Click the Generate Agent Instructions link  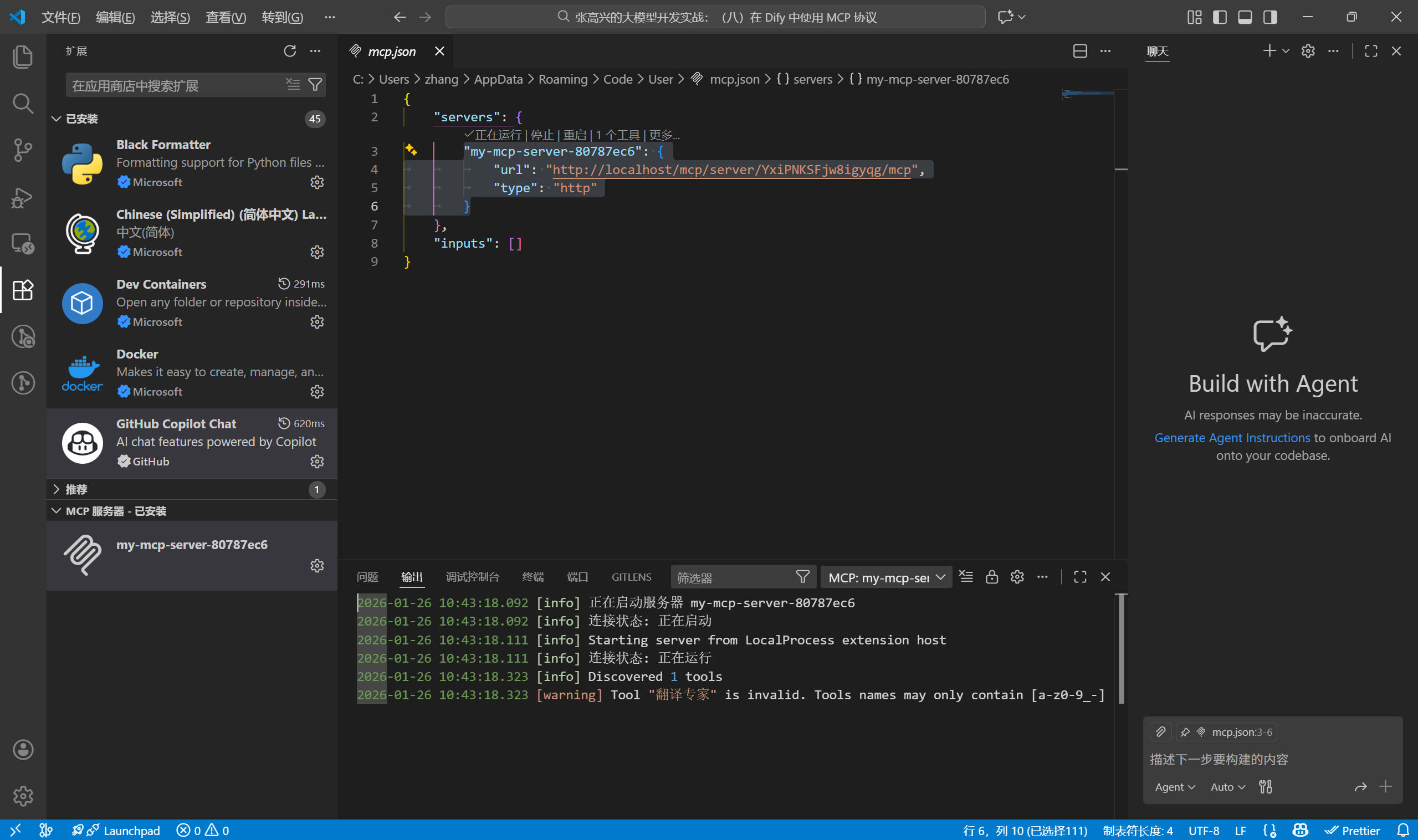click(x=1232, y=438)
